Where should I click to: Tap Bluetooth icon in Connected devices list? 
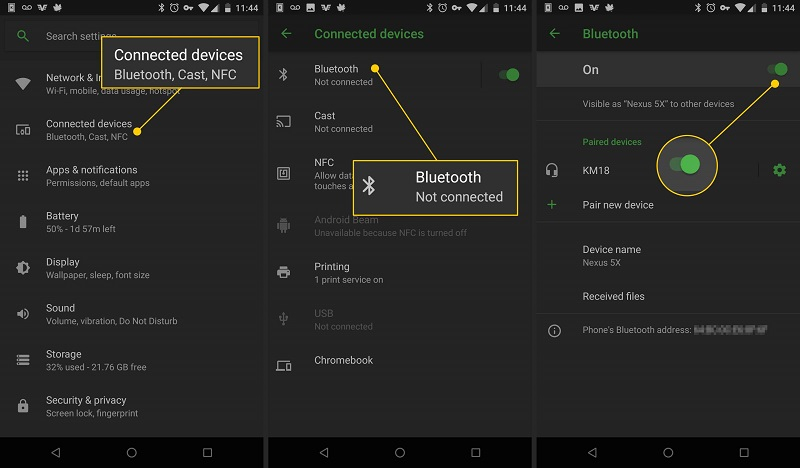[x=283, y=75]
